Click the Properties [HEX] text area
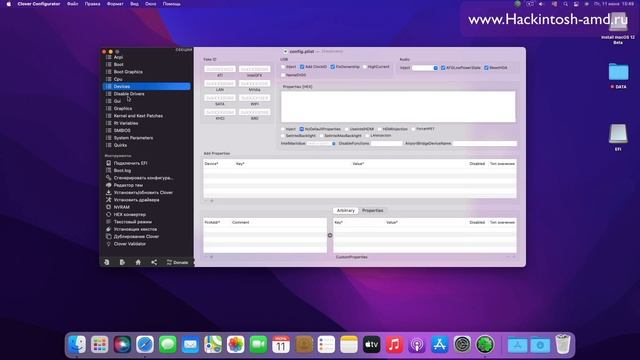The height and width of the screenshot is (360, 640). click(398, 107)
